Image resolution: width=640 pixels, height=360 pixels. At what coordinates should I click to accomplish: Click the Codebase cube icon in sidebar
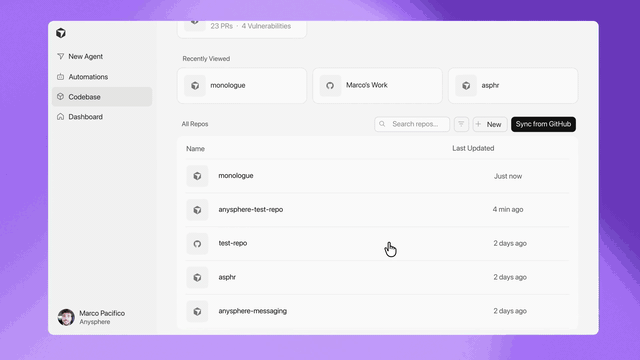coord(60,97)
